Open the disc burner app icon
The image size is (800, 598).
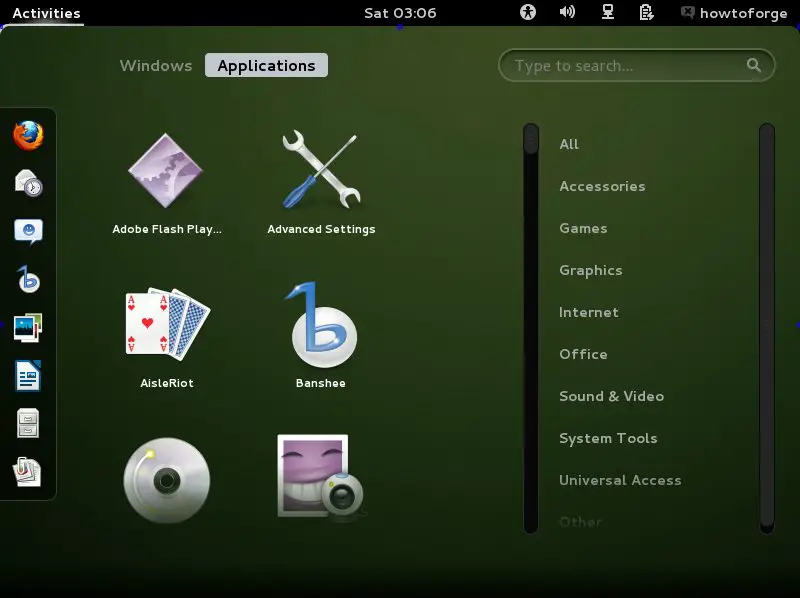(167, 480)
